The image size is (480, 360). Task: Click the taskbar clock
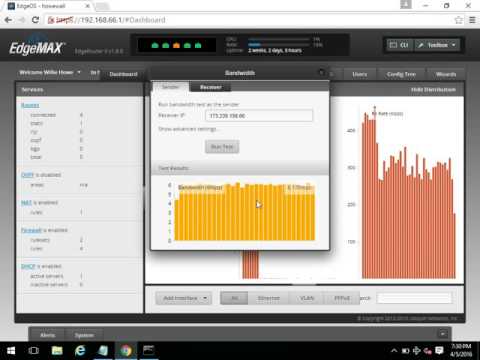pos(461,350)
